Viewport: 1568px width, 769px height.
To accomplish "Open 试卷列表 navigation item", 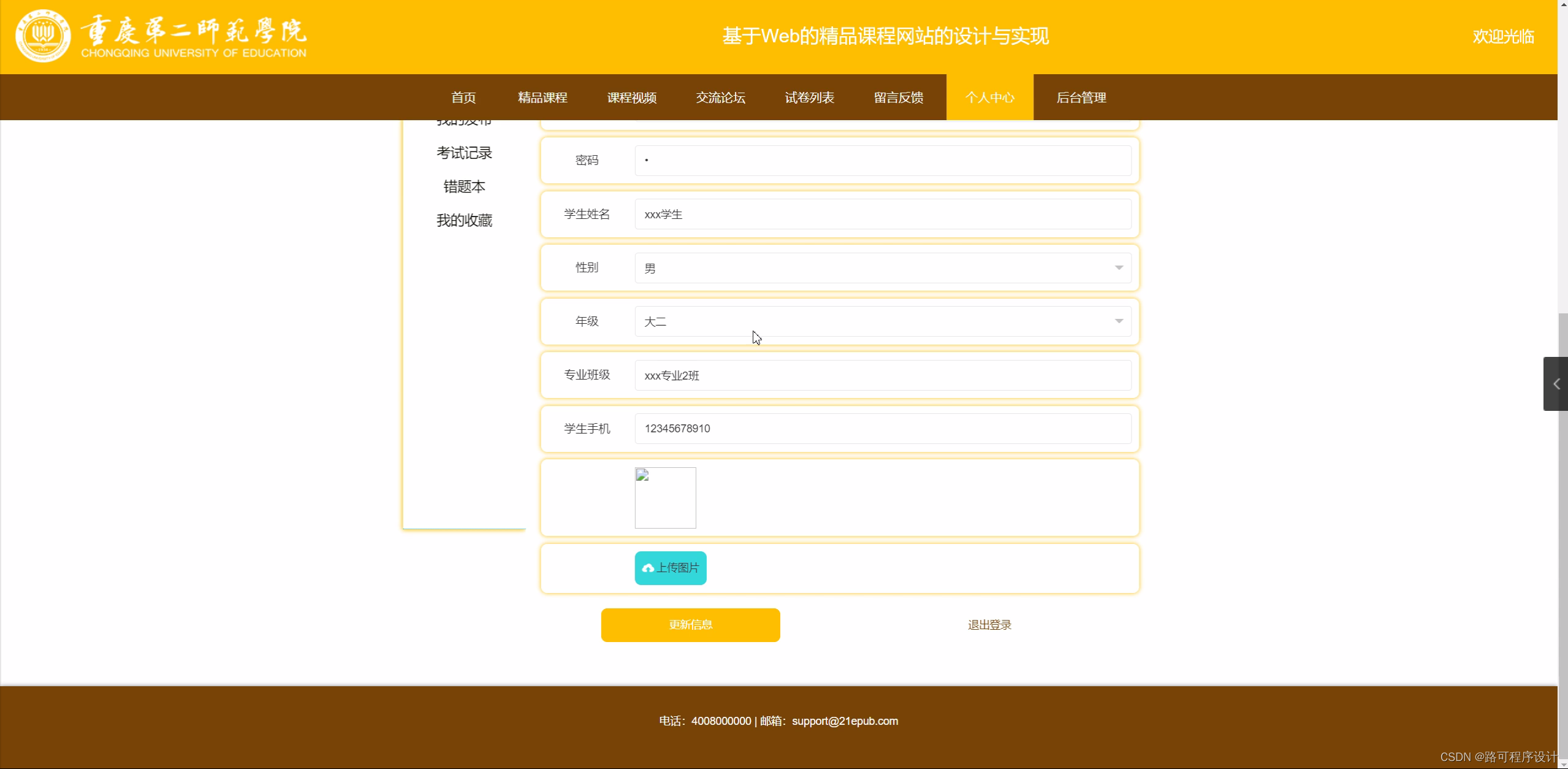I will [x=809, y=98].
